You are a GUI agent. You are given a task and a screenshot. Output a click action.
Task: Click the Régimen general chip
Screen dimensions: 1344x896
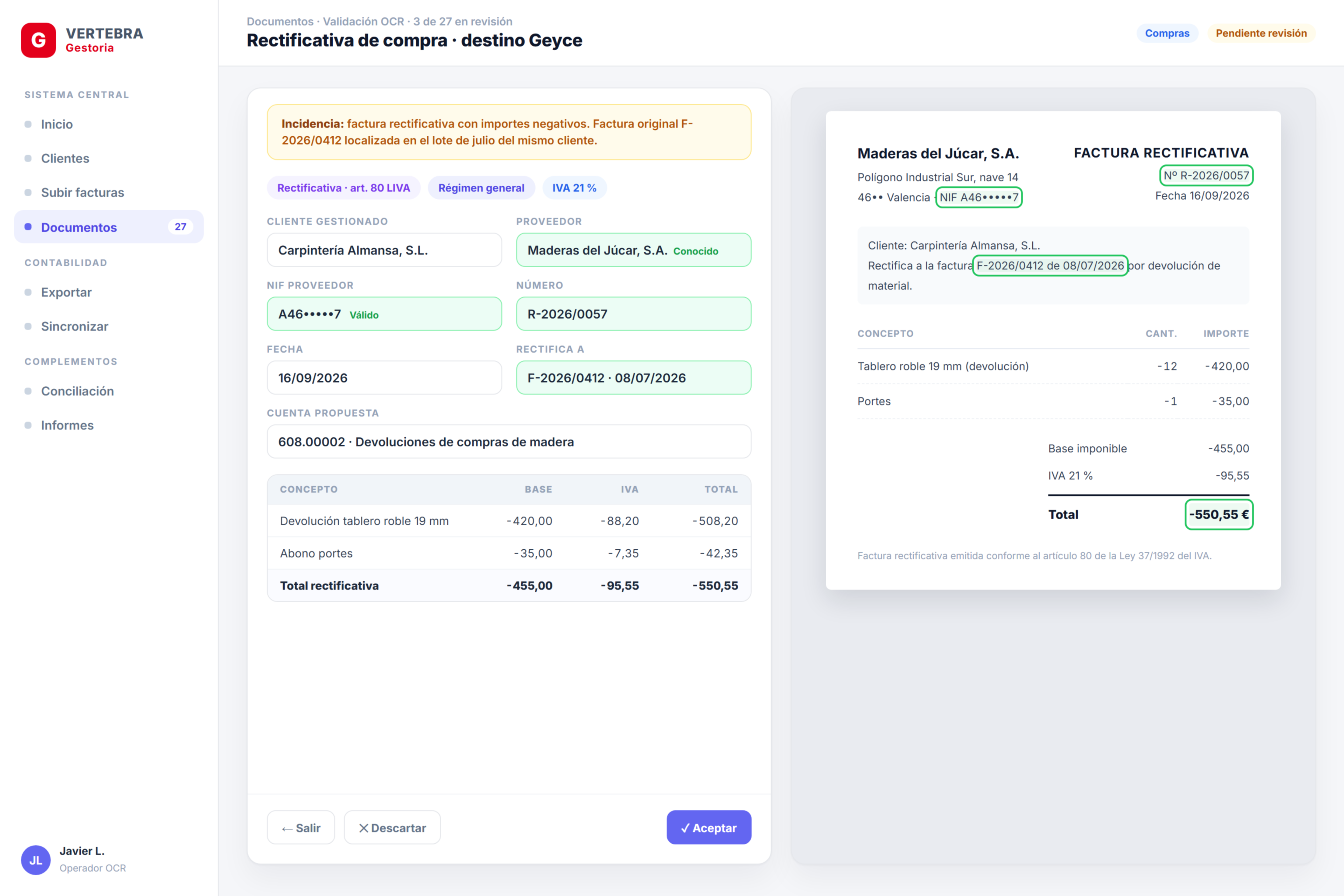pyautogui.click(x=481, y=188)
